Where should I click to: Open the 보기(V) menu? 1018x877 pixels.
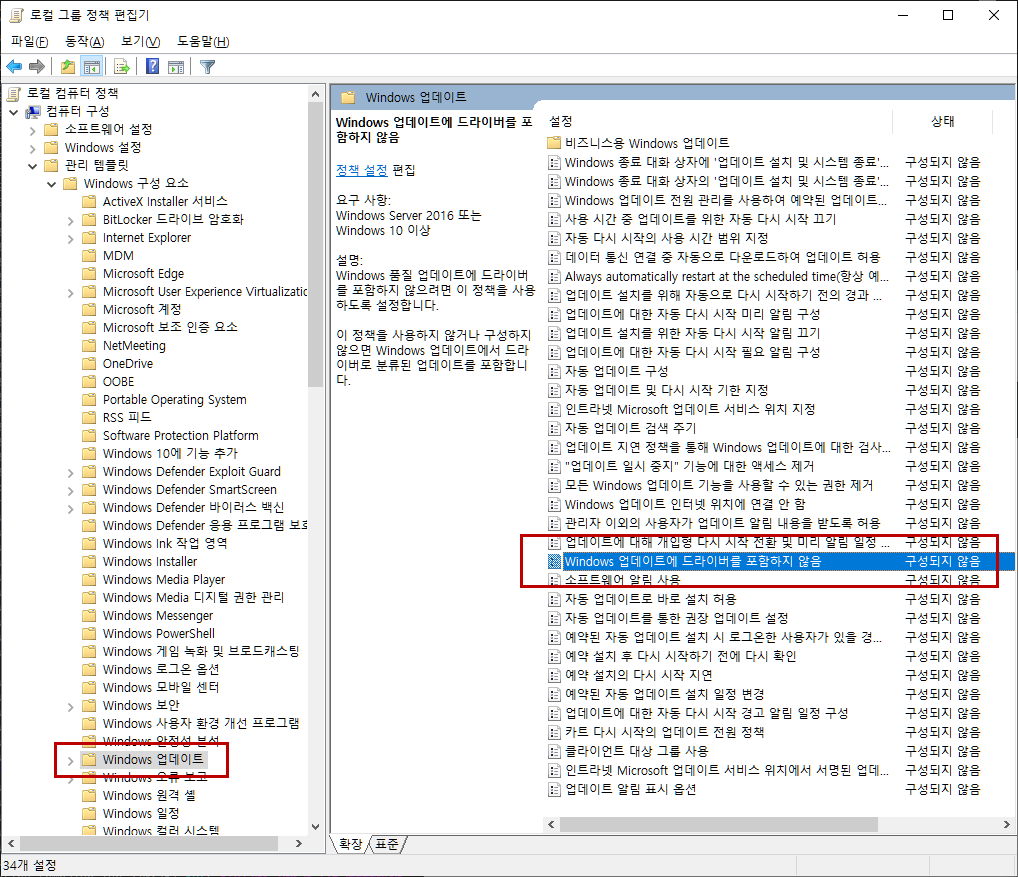(x=140, y=42)
